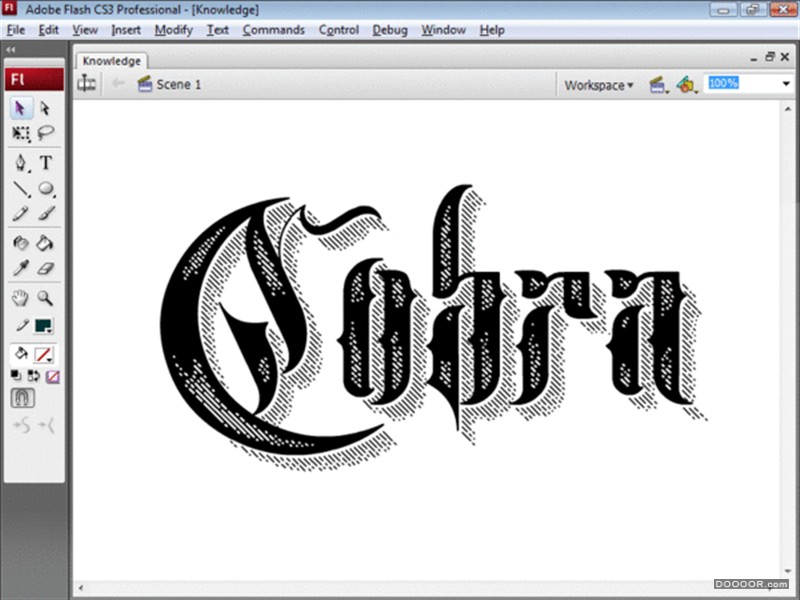This screenshot has width=800, height=600.
Task: Select the Zoom magnifier tool
Action: 45,298
